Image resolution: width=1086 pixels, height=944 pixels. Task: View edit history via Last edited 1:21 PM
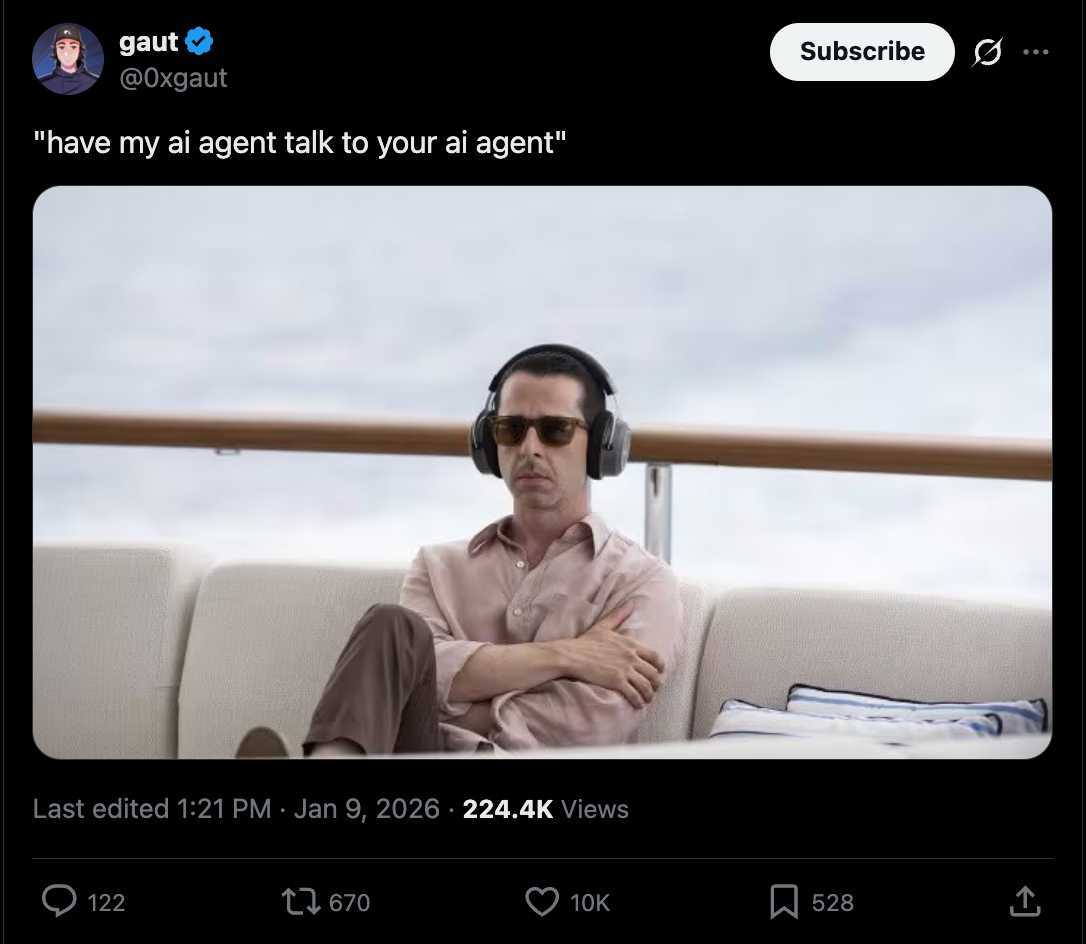pyautogui.click(x=152, y=808)
